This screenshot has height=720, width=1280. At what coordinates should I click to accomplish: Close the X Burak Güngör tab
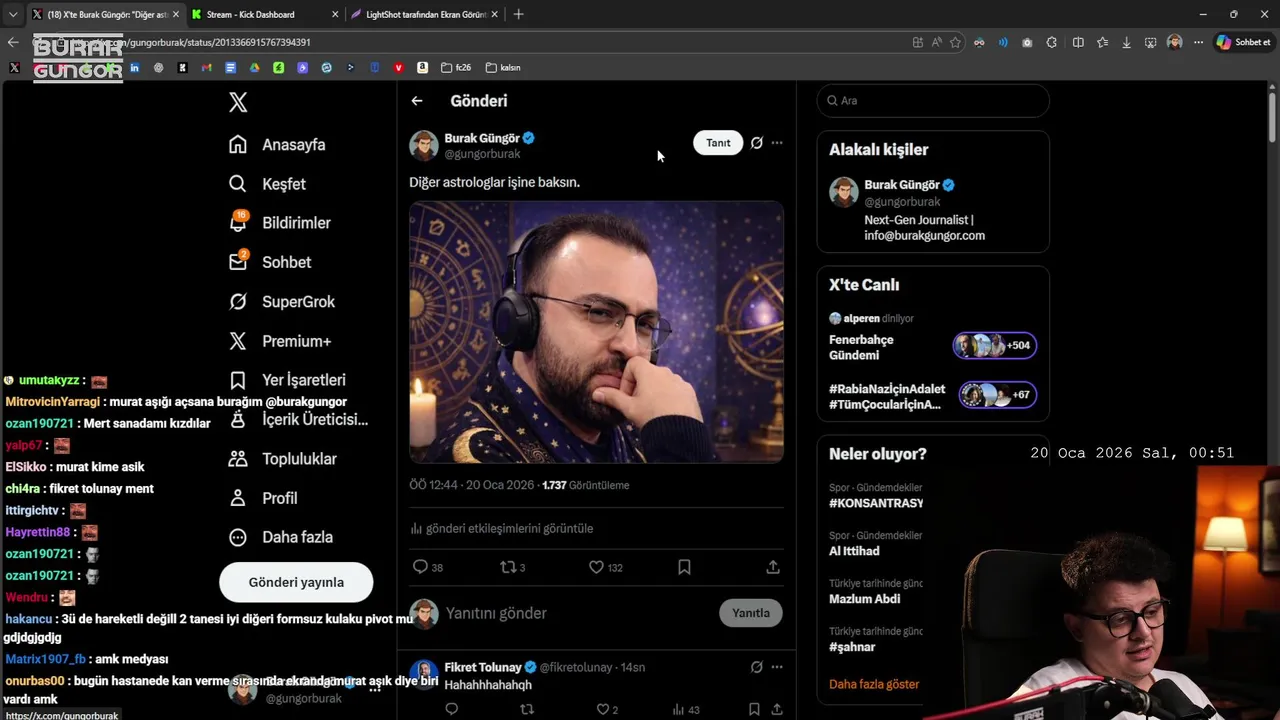pyautogui.click(x=175, y=15)
